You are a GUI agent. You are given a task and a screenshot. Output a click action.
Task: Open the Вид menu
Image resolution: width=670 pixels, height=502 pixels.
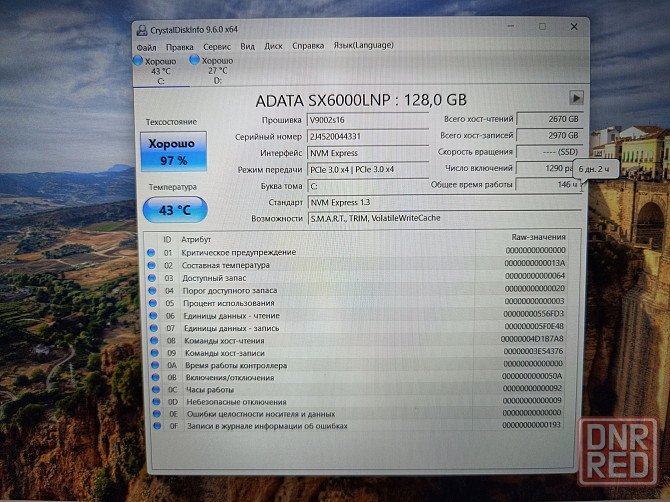(x=247, y=46)
